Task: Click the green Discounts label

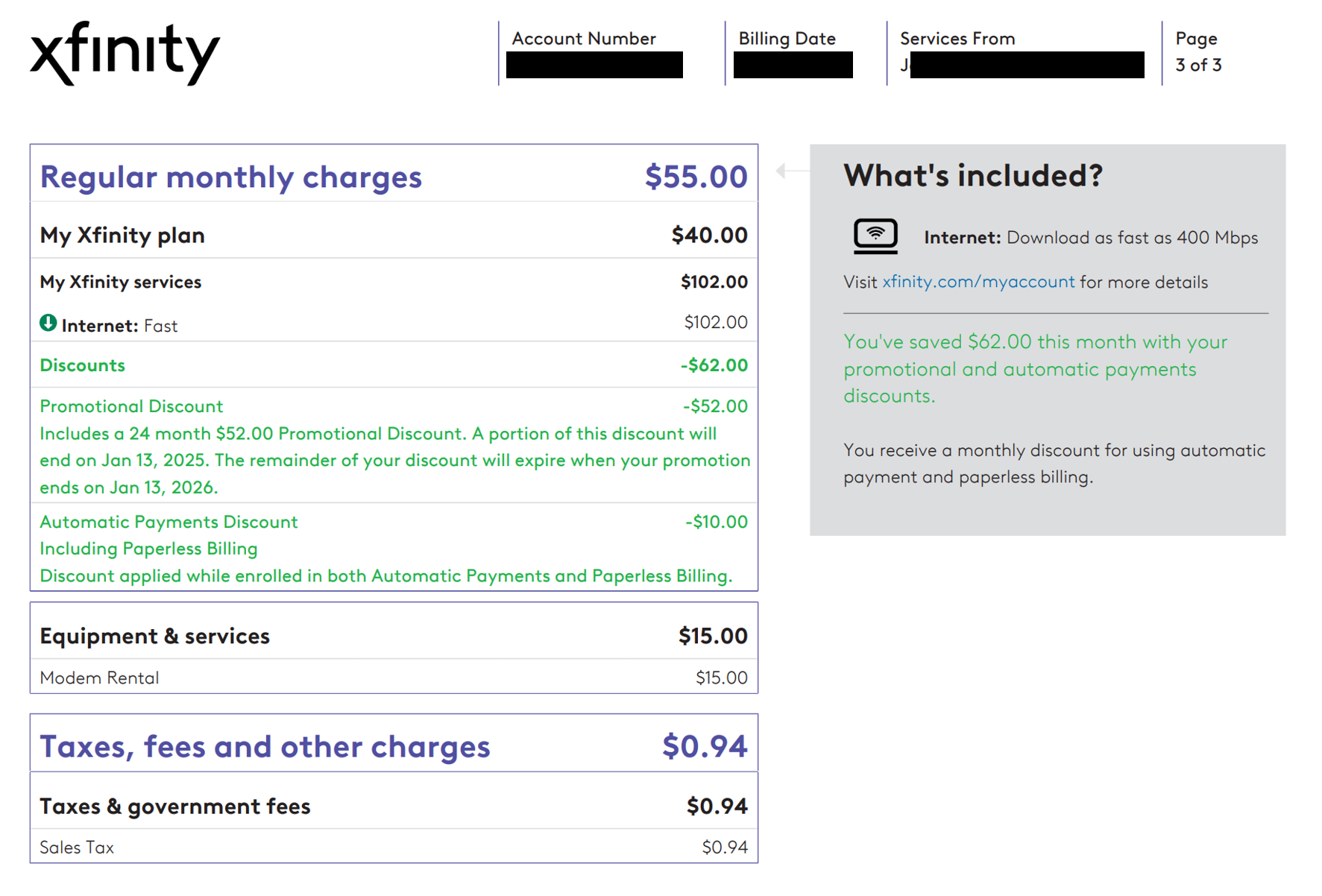Action: click(x=82, y=365)
